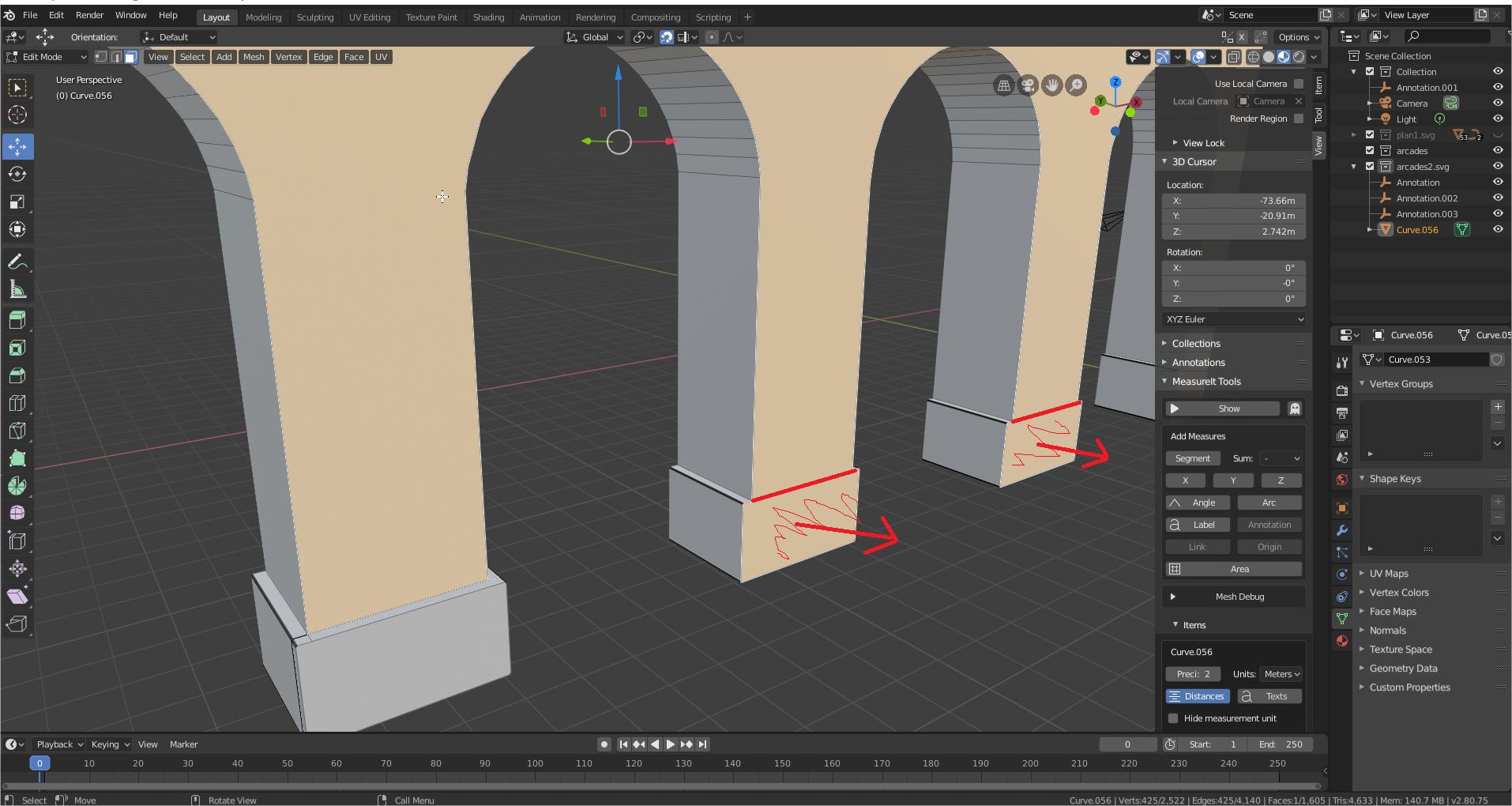Choose the Bevel tool

tap(17, 375)
